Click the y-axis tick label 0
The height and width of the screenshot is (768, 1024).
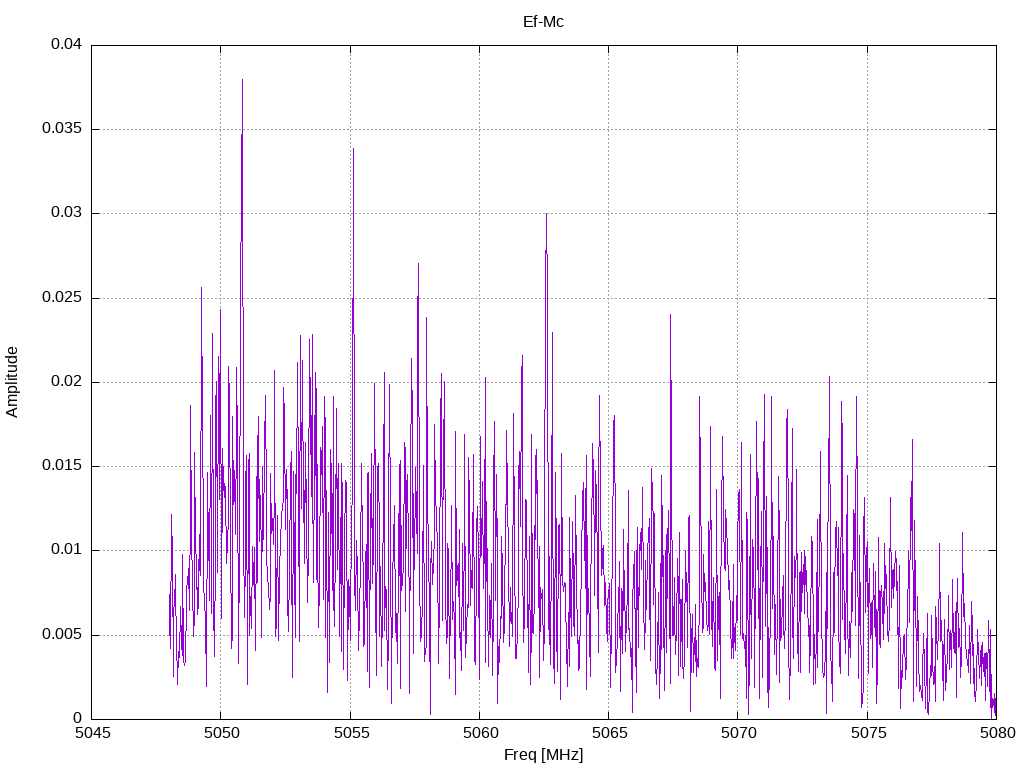tap(77, 718)
